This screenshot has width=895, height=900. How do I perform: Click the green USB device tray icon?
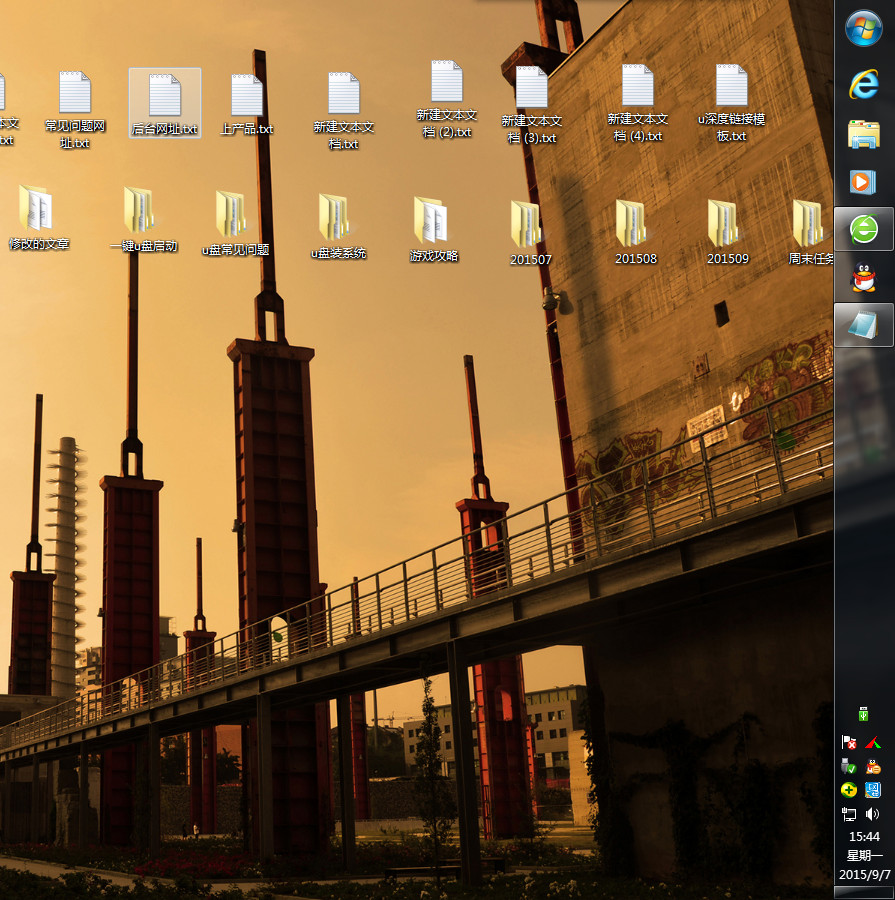863,714
